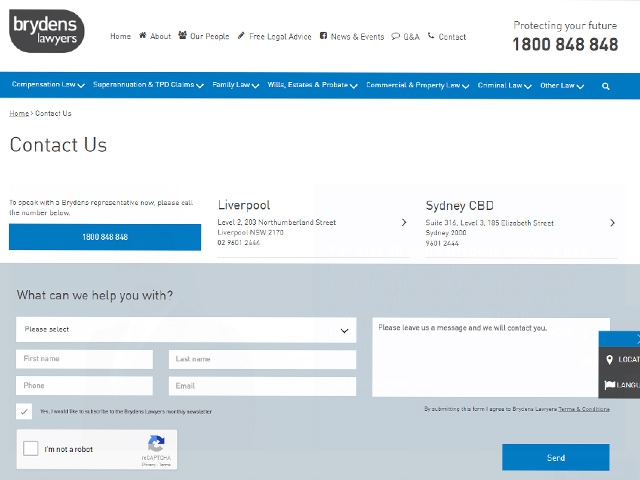This screenshot has height=480, width=640.
Task: Click the message text area
Action: 491,357
